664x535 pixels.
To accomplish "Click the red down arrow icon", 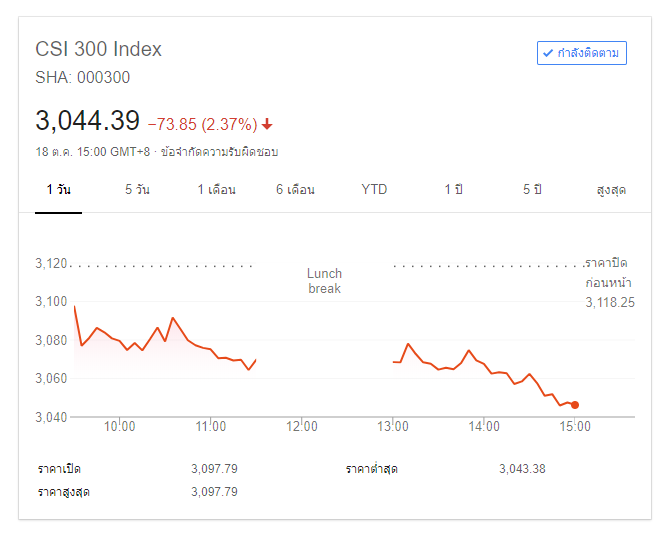I will coord(267,124).
